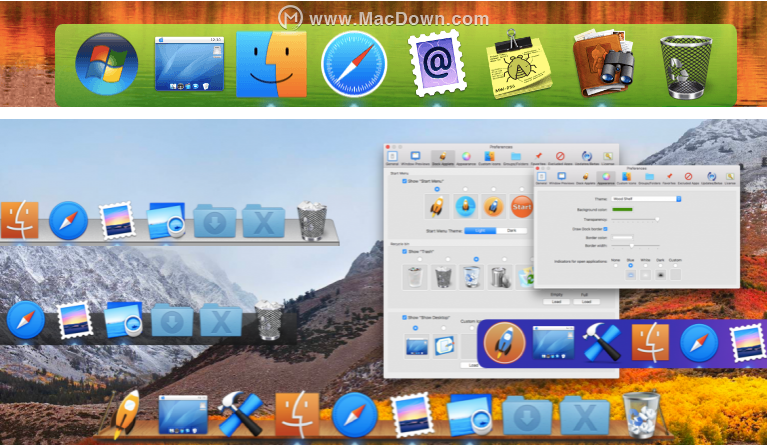The image size is (767, 445).
Task: Select radio above the orange Start button icon
Action: [x=522, y=189]
